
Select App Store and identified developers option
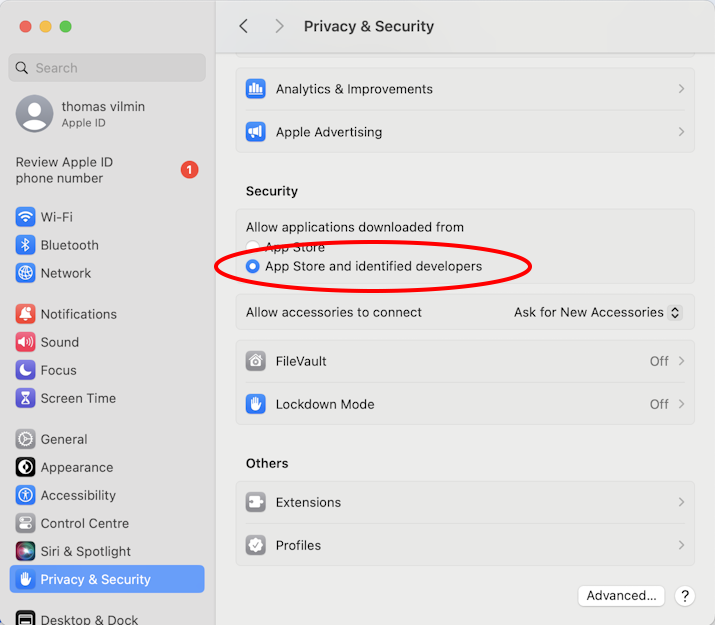pyautogui.click(x=253, y=266)
